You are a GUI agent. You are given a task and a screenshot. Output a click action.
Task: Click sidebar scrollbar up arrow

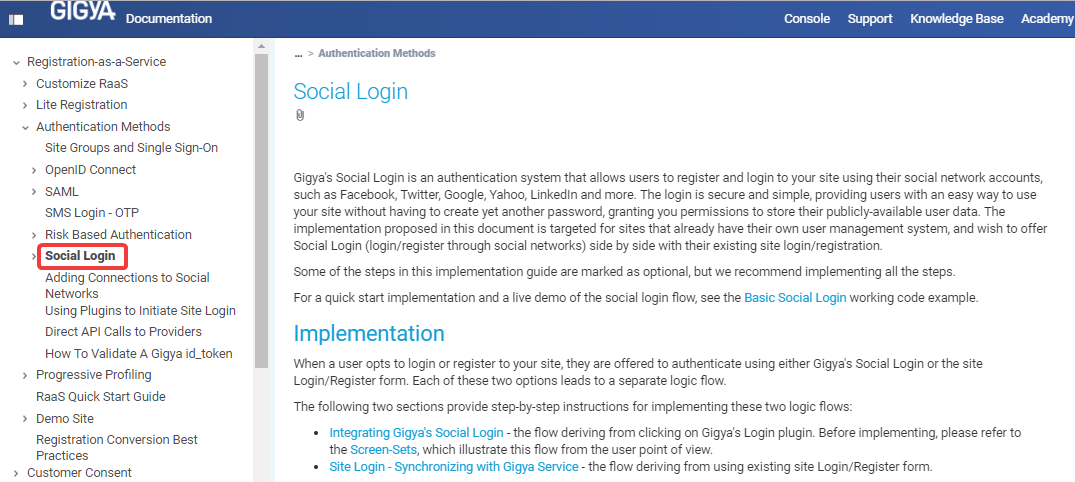point(261,46)
